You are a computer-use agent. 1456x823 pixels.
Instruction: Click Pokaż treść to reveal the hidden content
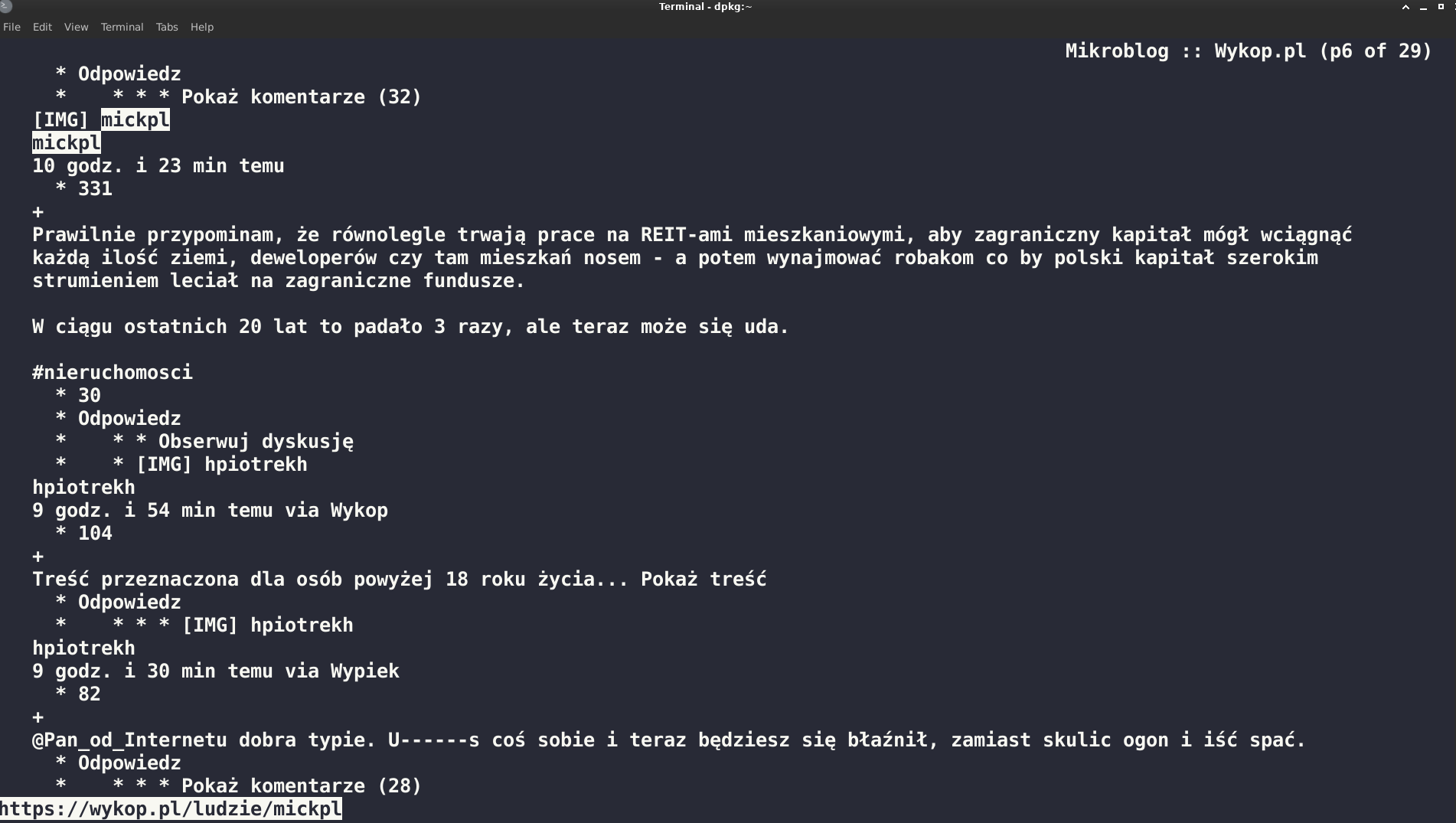pos(704,580)
